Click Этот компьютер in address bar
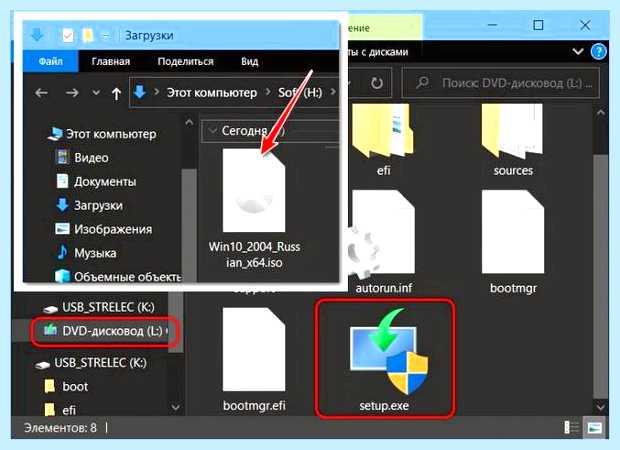This screenshot has height=450, width=620. [x=212, y=93]
